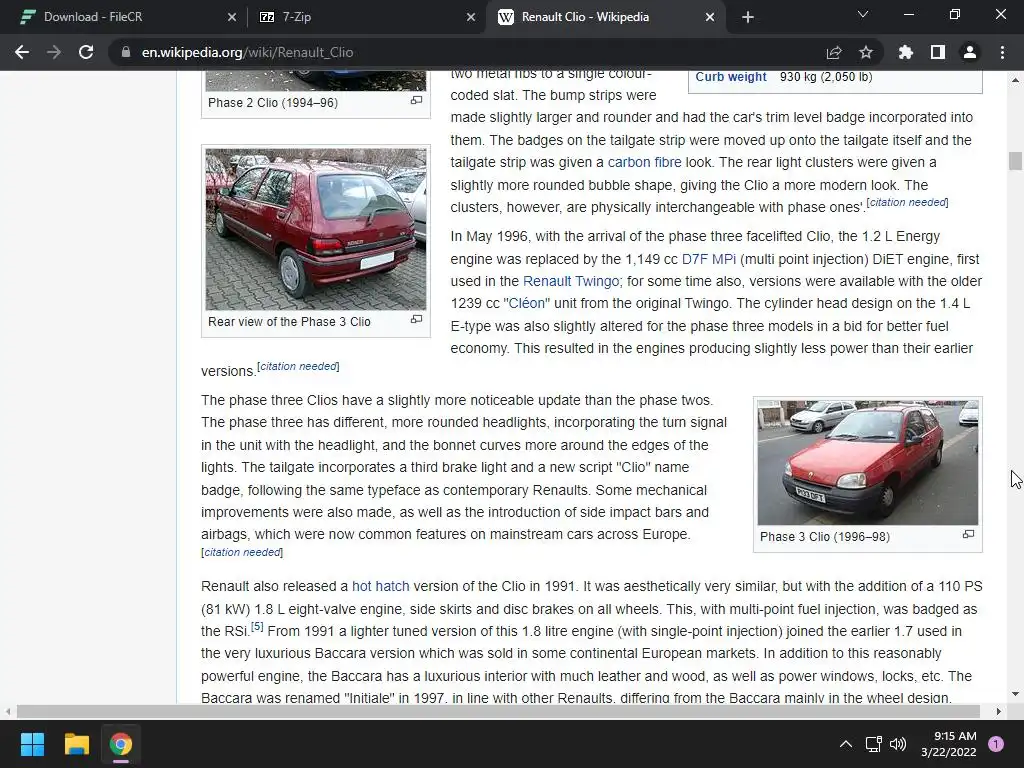The width and height of the screenshot is (1024, 768).
Task: Open the red Phase 3 Clio thumbnail
Action: tap(867, 462)
